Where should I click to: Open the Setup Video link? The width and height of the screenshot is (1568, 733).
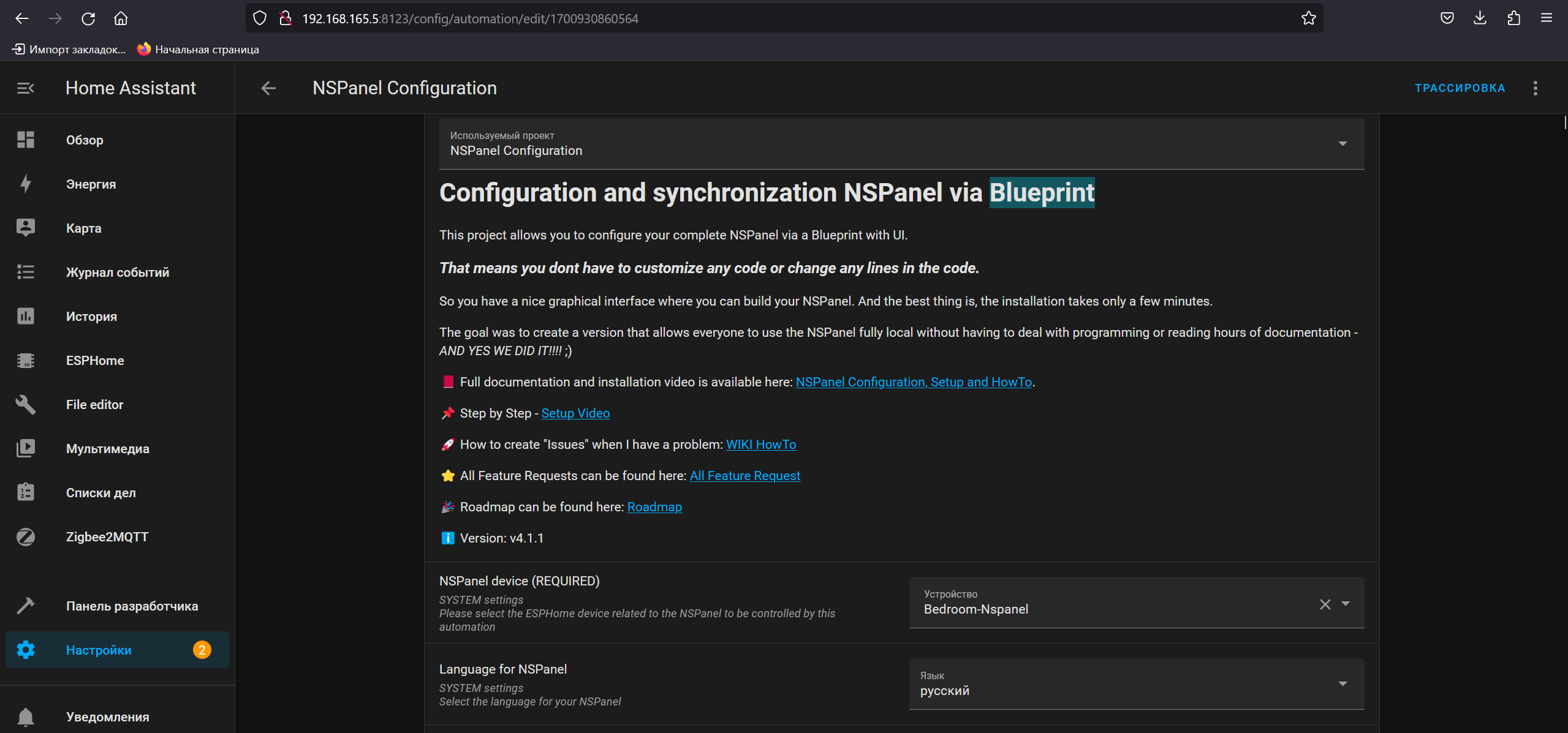click(x=575, y=413)
